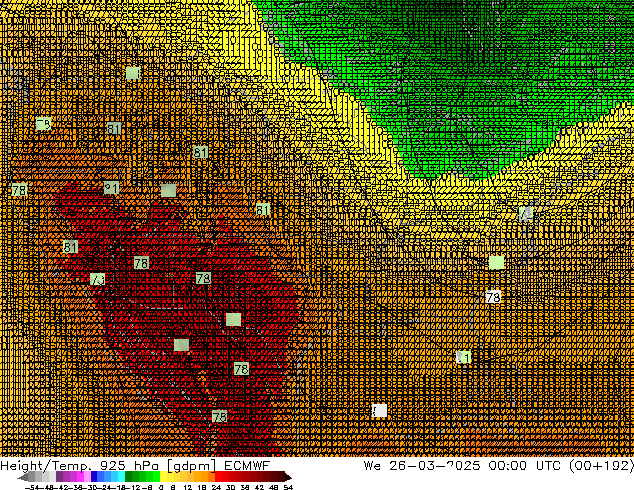Select the 925 hPa level text

(x=129, y=465)
